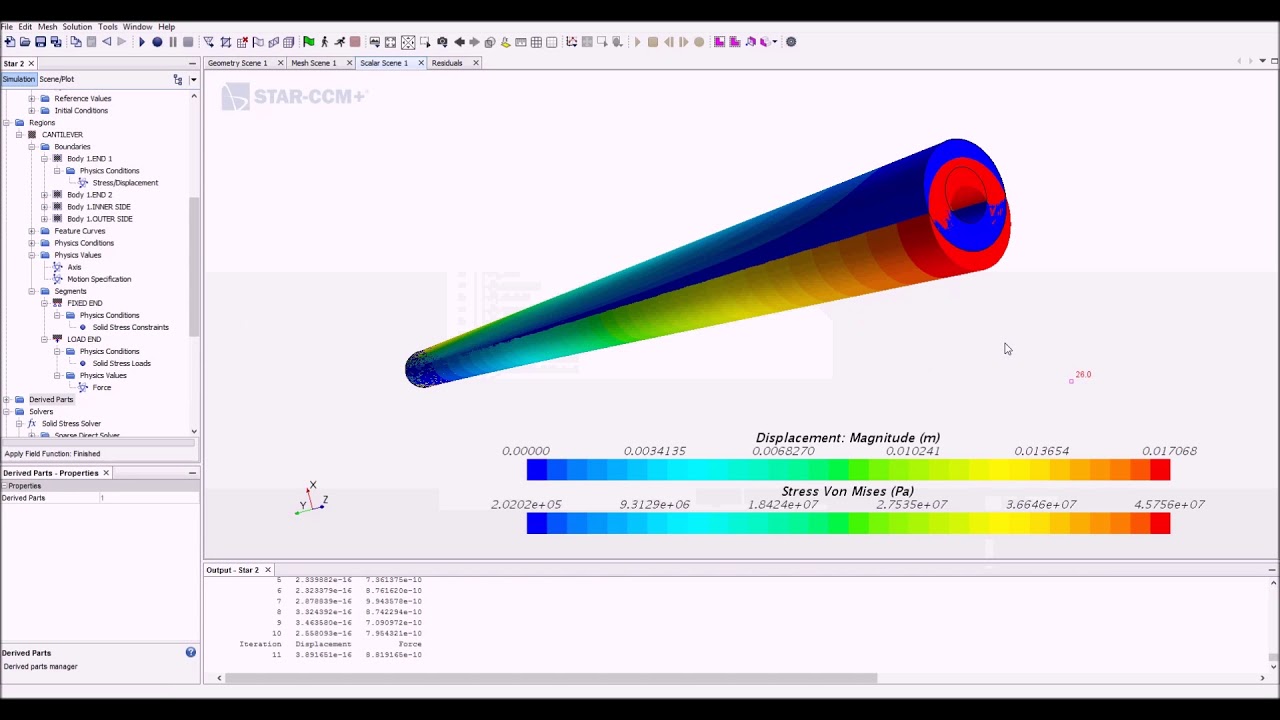Viewport: 1280px width, 720px height.
Task: Click the Generate Volume Mesh cube icon
Action: point(289,42)
